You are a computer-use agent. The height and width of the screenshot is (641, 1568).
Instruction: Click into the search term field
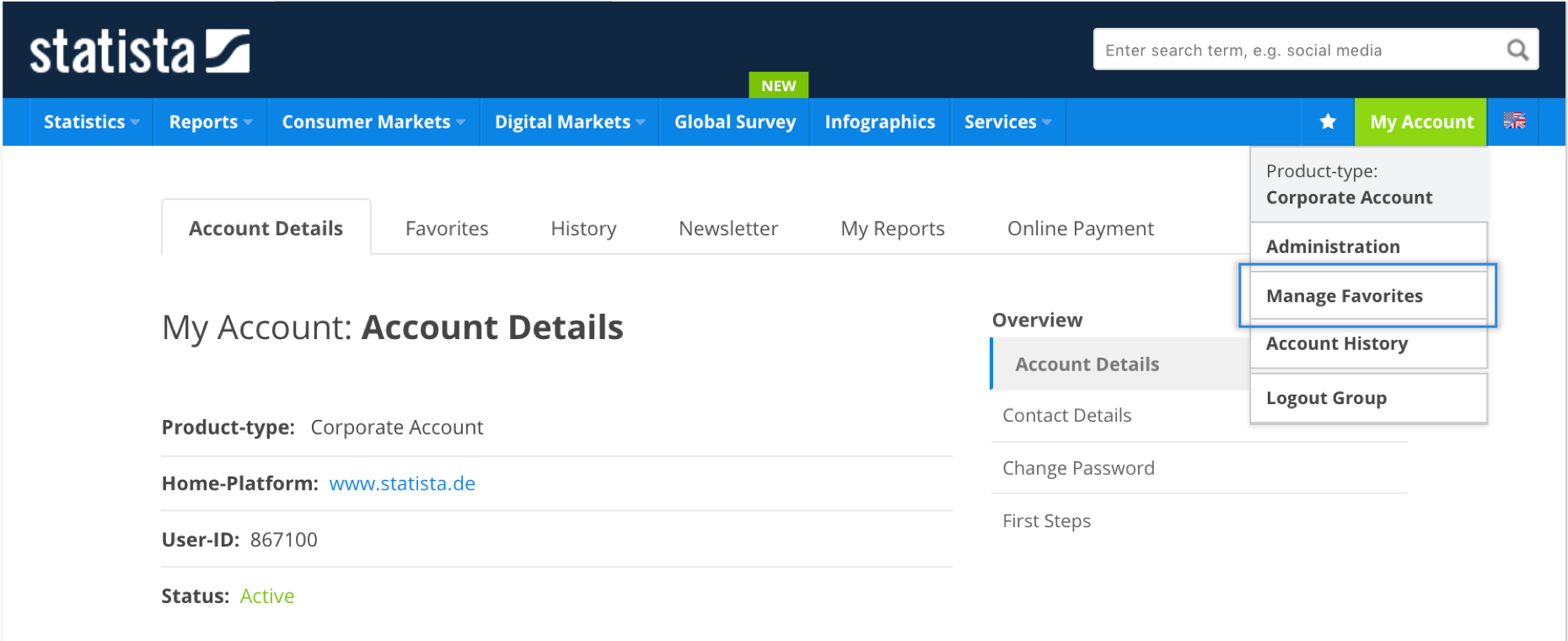click(1298, 51)
